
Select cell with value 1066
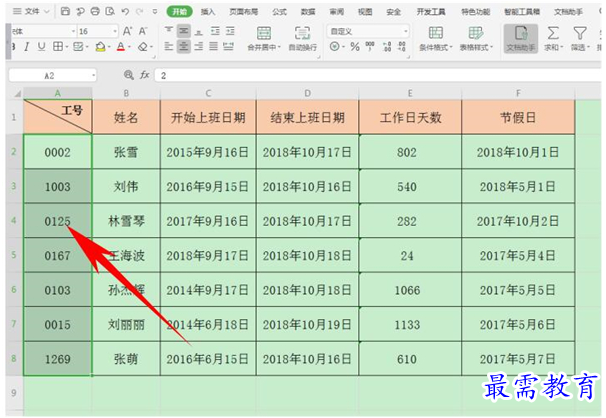click(410, 290)
